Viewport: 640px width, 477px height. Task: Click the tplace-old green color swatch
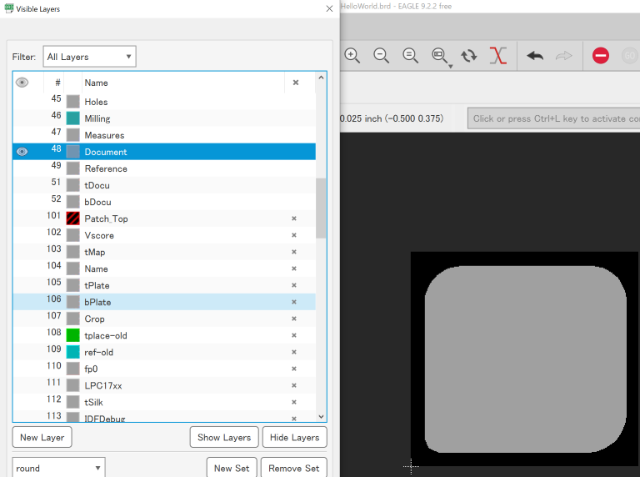[x=73, y=335]
